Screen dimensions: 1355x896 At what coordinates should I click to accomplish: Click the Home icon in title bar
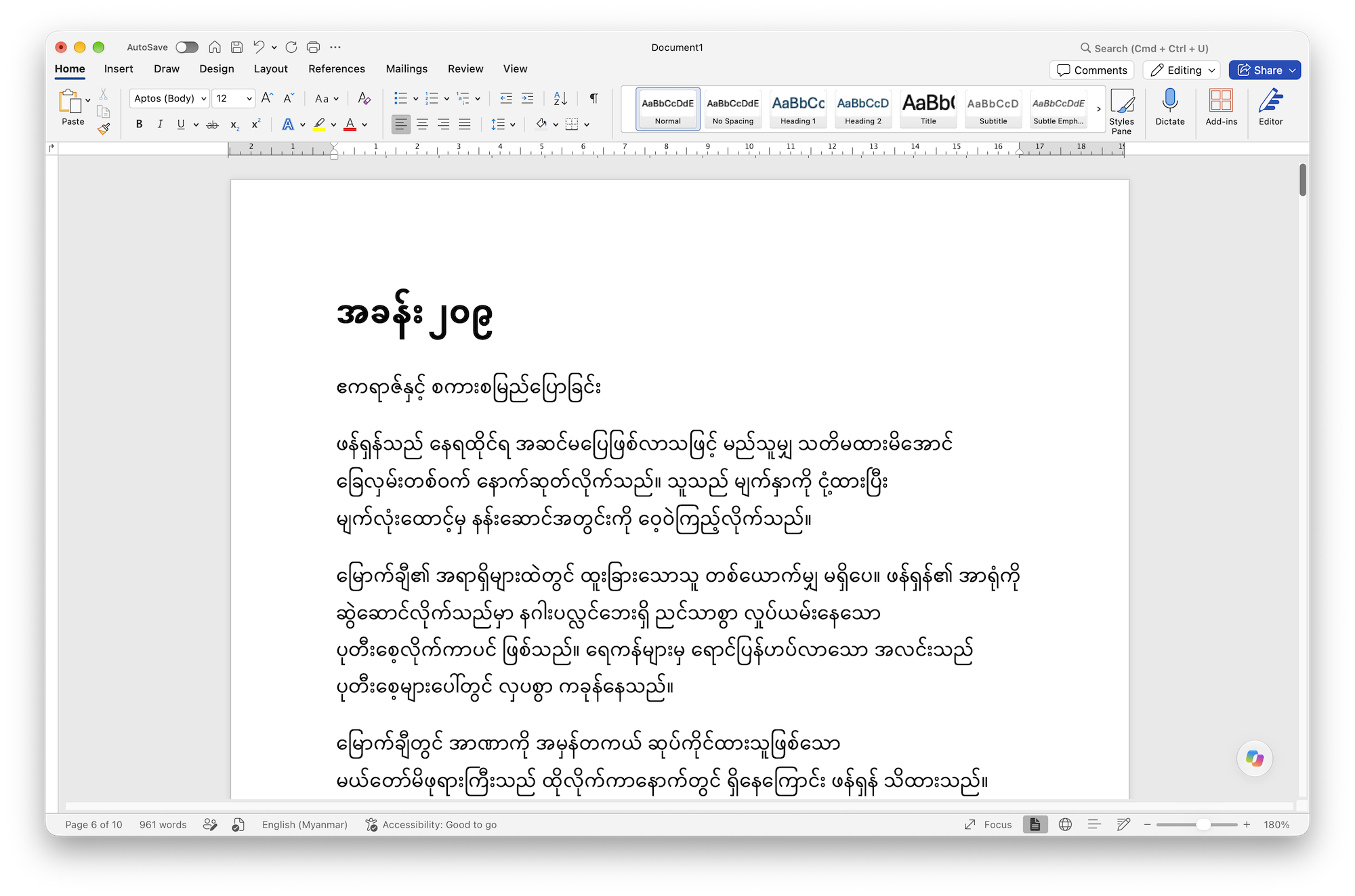[x=215, y=47]
